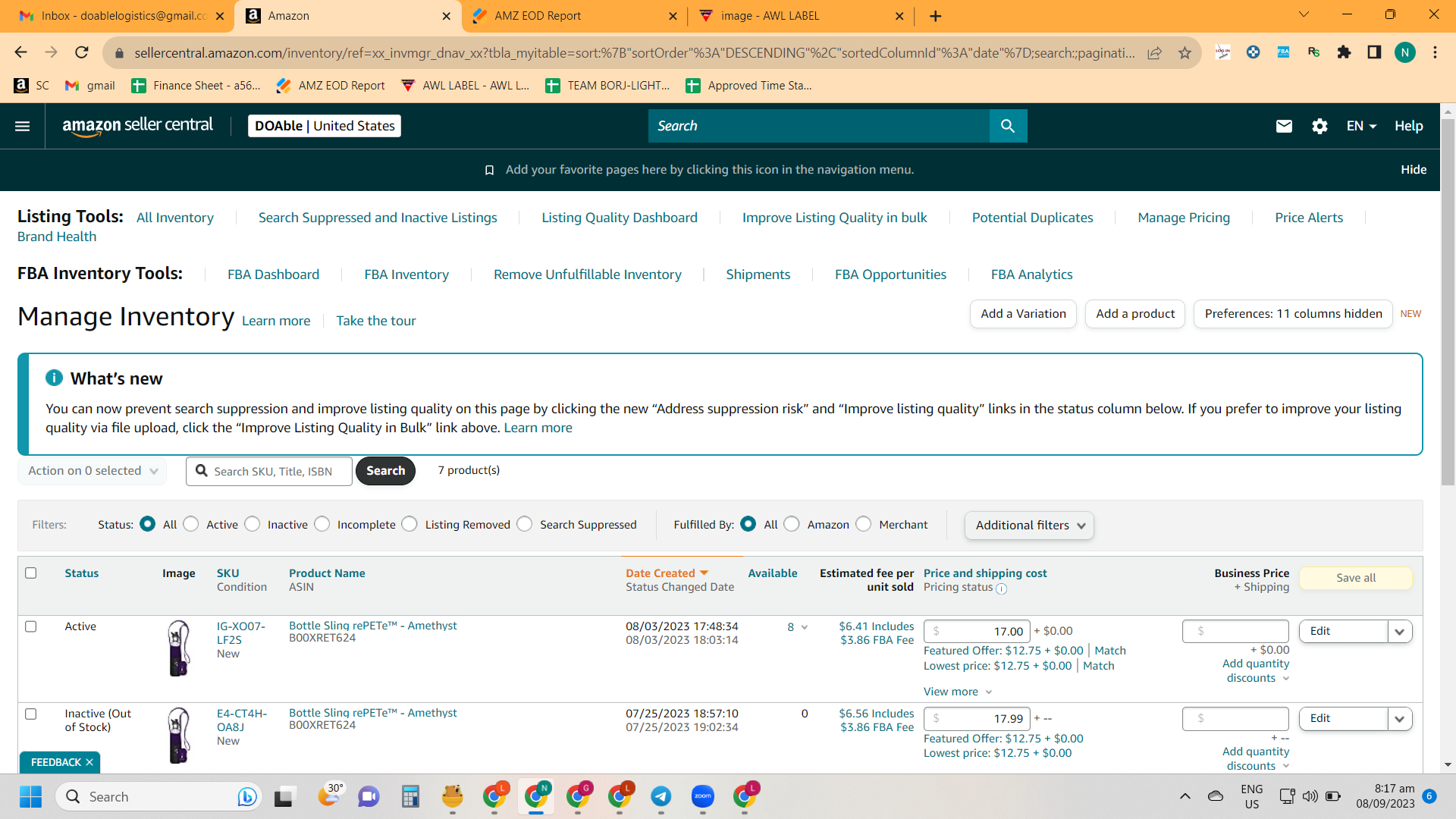Select the Inactive status filter

click(x=253, y=524)
